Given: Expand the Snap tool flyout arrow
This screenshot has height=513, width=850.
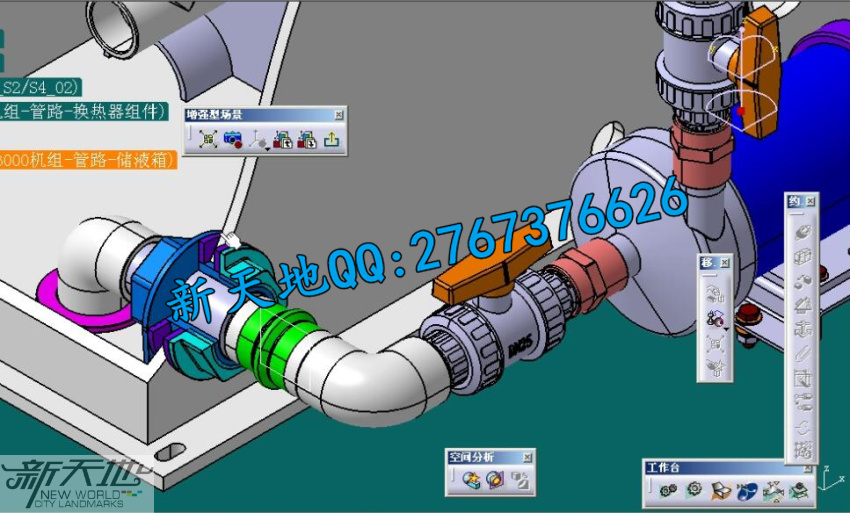Looking at the screenshot, I should 725,329.
